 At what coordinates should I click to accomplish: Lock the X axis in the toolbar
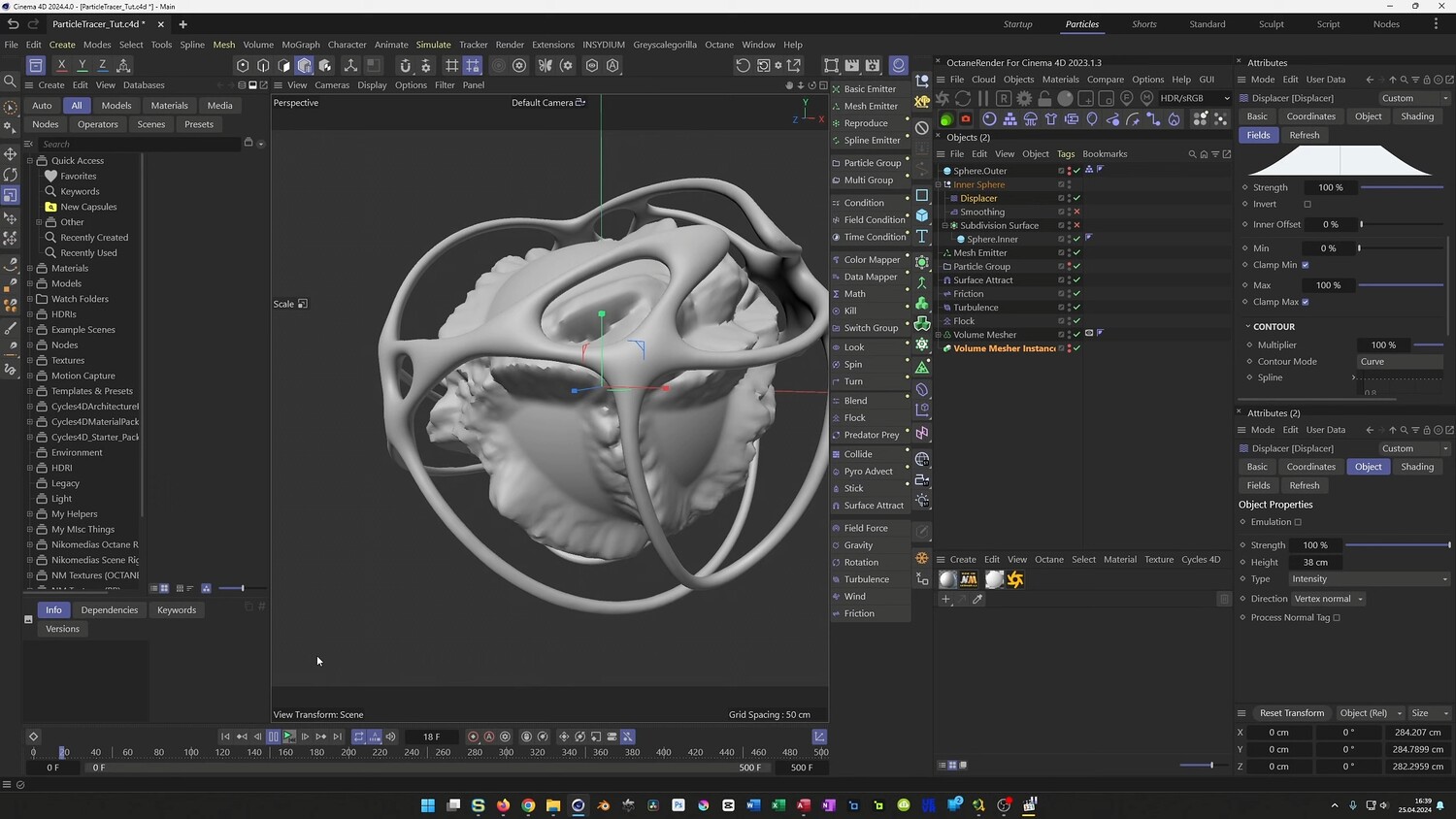[62, 65]
